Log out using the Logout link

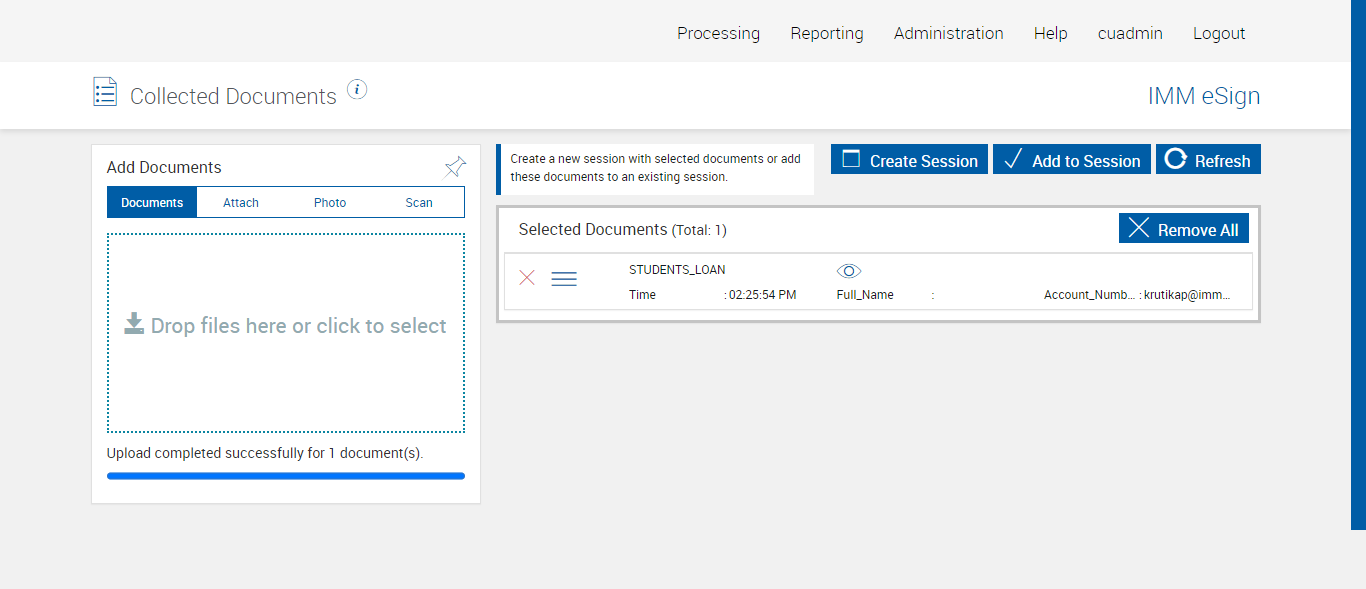1219,33
